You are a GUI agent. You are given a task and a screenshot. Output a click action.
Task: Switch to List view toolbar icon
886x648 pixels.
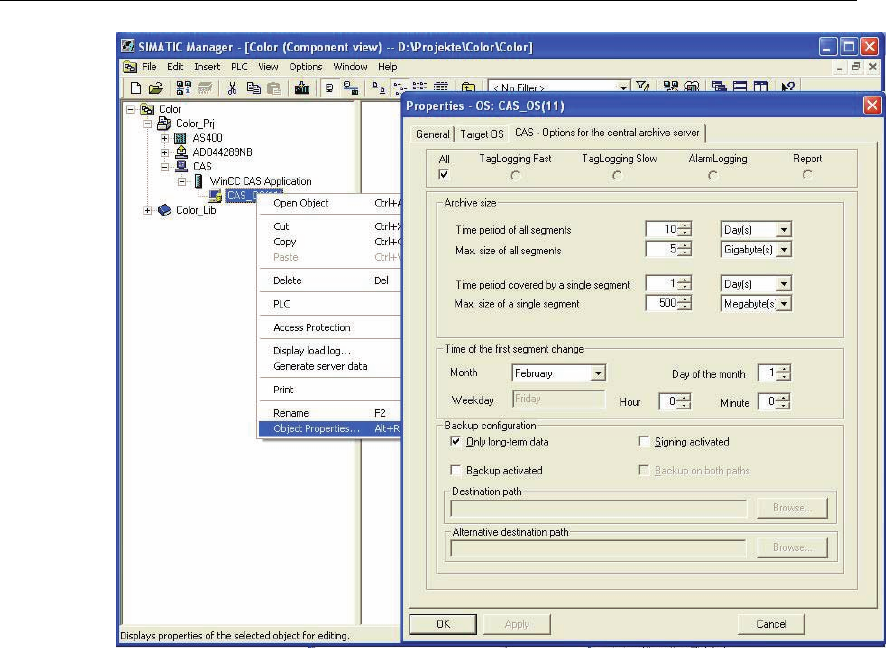(x=419, y=87)
